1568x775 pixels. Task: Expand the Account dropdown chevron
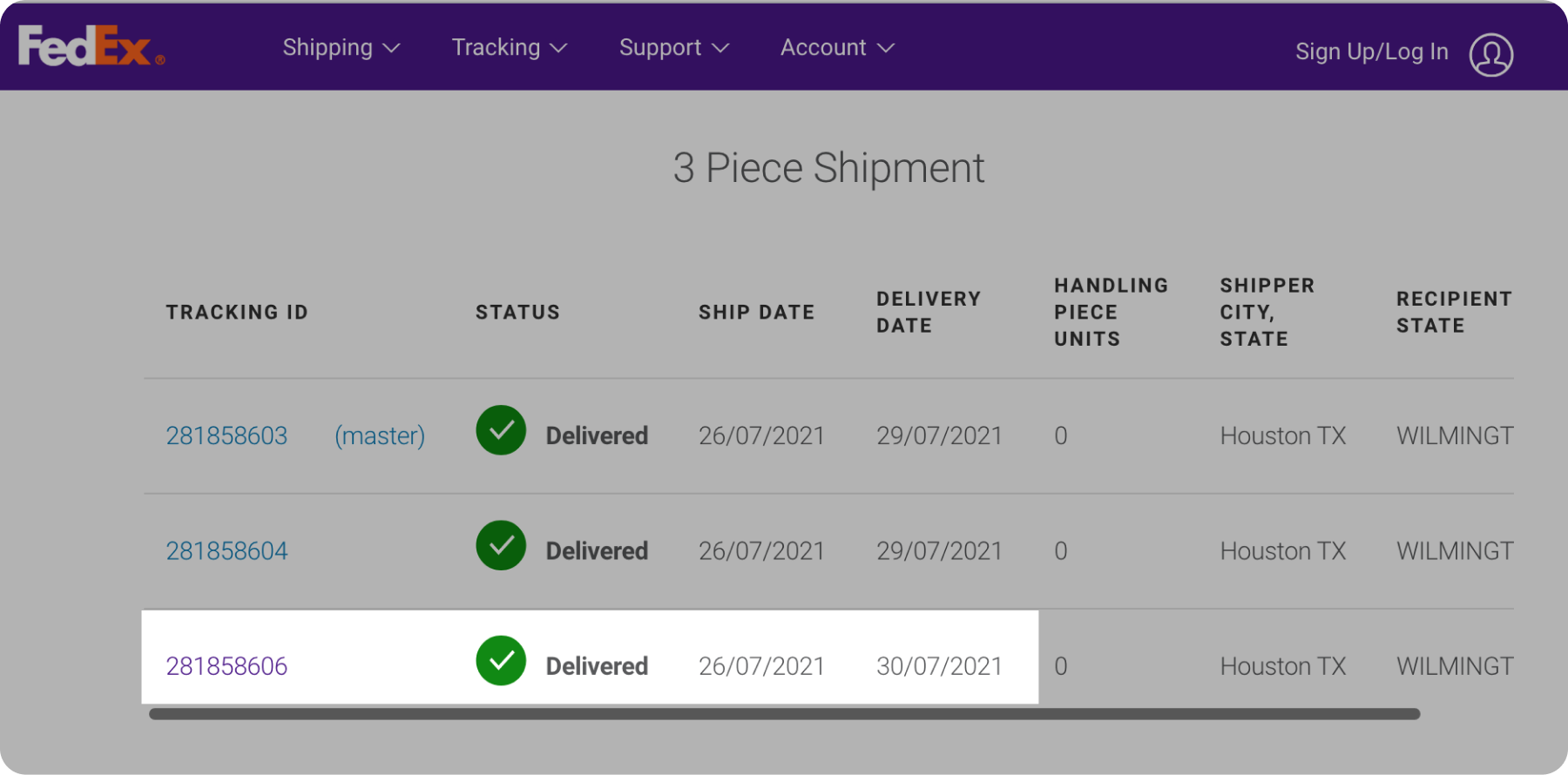click(x=886, y=49)
